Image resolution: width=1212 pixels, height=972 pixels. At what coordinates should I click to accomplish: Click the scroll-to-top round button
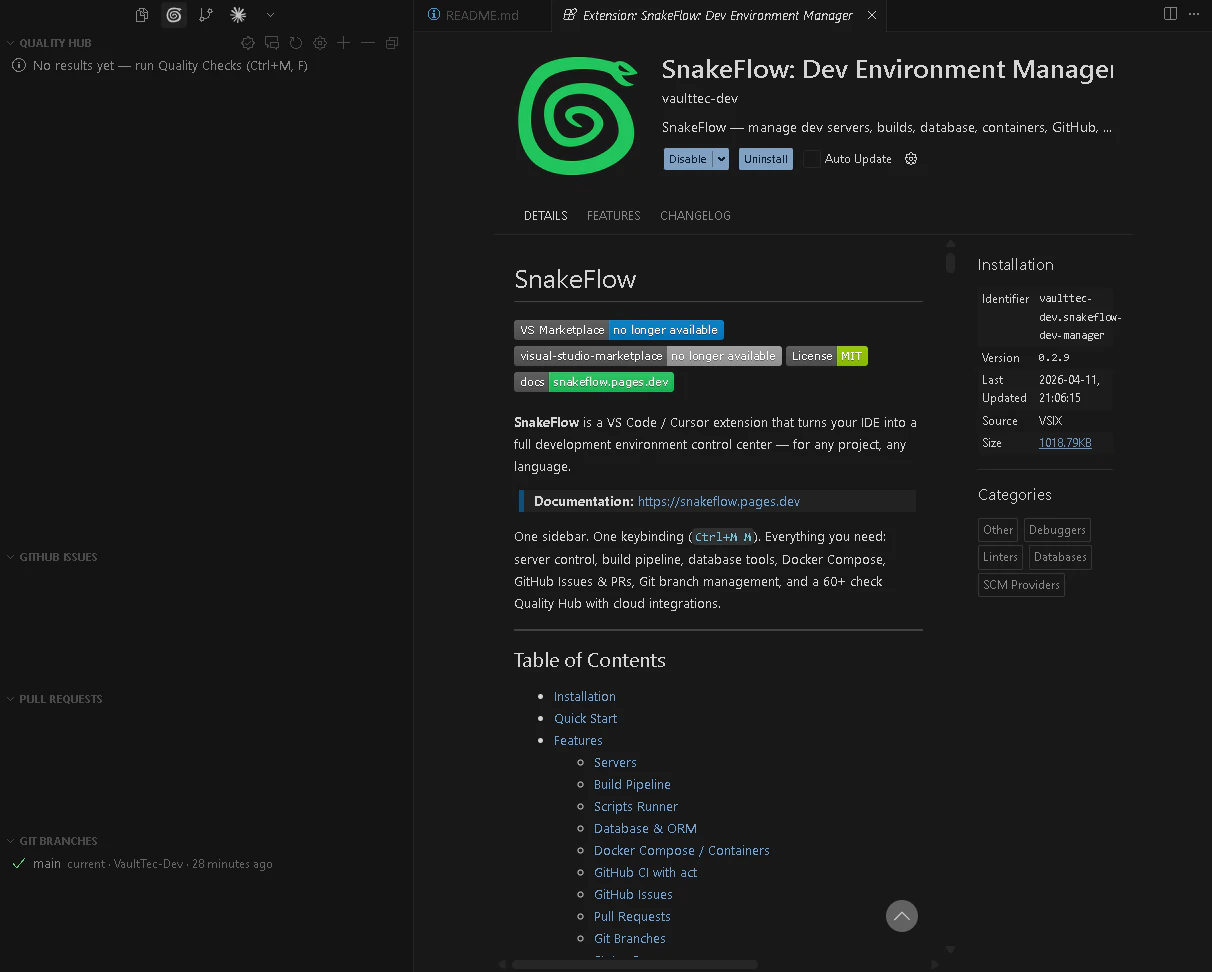pos(901,916)
